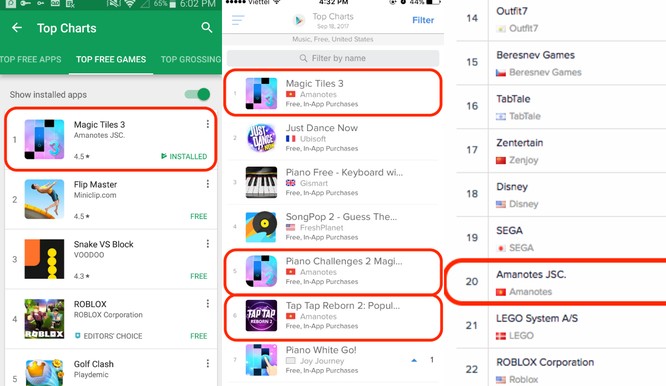Screen dimensions: 666x386
Task: Click the Filter link
Action: point(423,20)
